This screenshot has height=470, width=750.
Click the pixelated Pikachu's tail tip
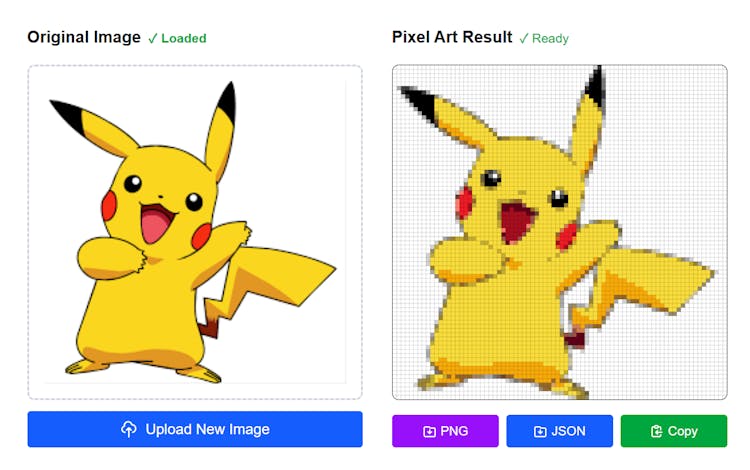(x=679, y=282)
